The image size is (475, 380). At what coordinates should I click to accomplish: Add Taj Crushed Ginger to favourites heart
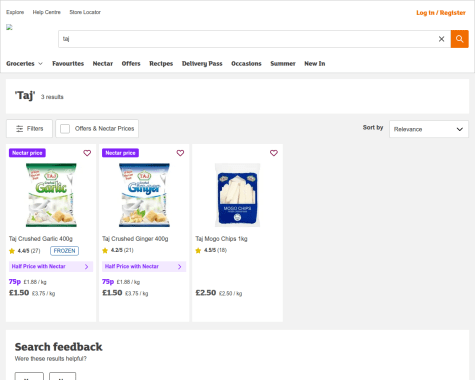(180, 153)
